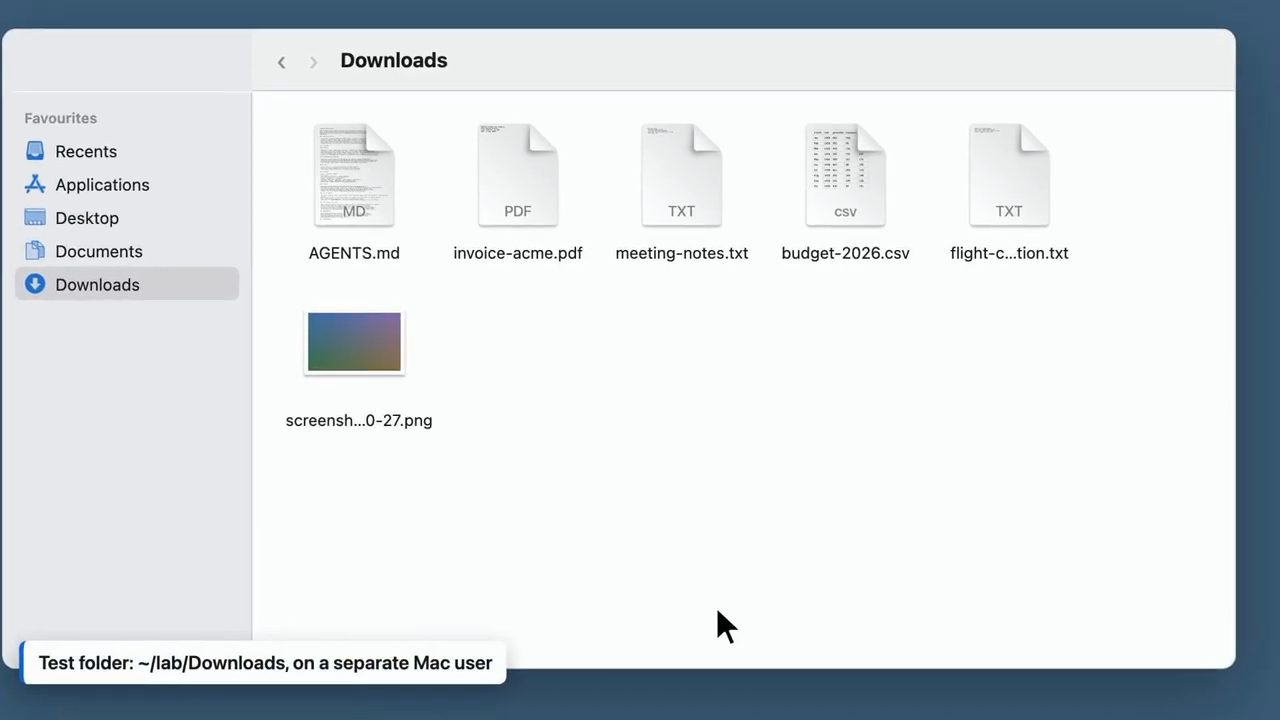Image resolution: width=1280 pixels, height=720 pixels.
Task: Open Downloads label in the sidebar
Action: coord(97,285)
